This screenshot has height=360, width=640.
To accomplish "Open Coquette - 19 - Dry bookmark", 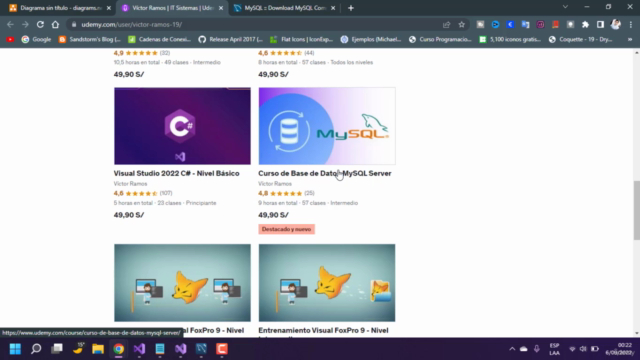I will tap(580, 39).
